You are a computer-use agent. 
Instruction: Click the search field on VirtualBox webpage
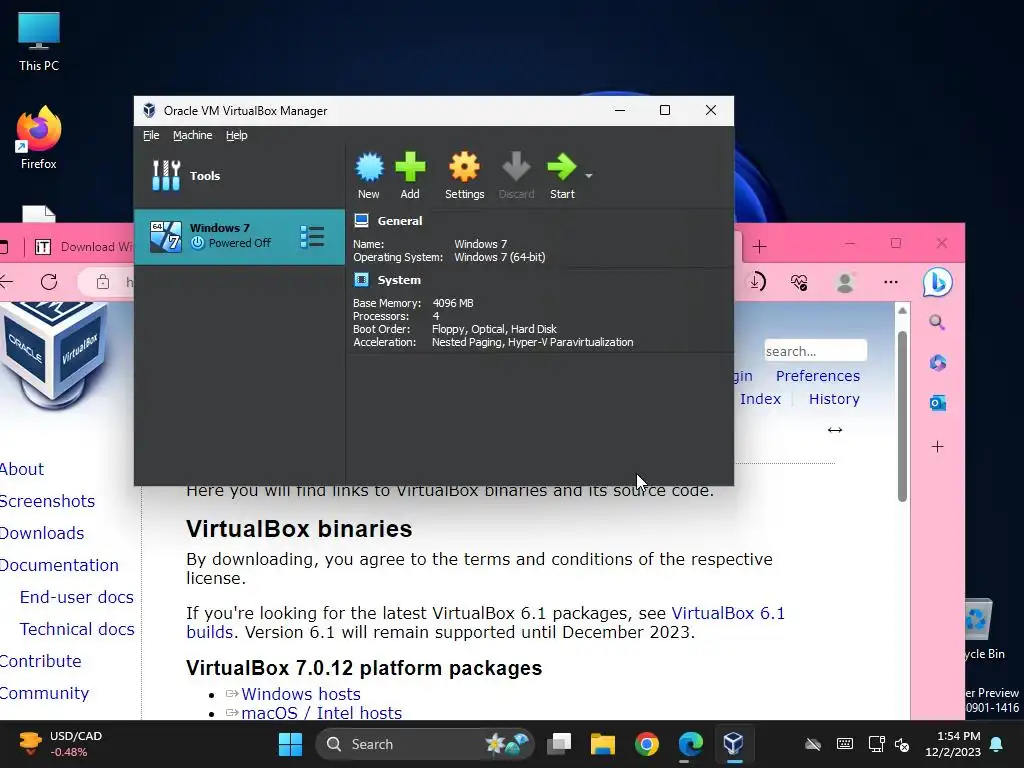[815, 351]
